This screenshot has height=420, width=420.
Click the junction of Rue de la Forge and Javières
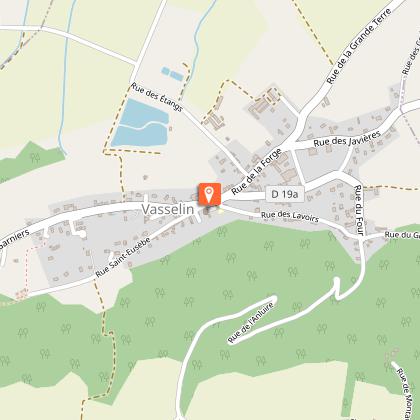tap(295, 145)
